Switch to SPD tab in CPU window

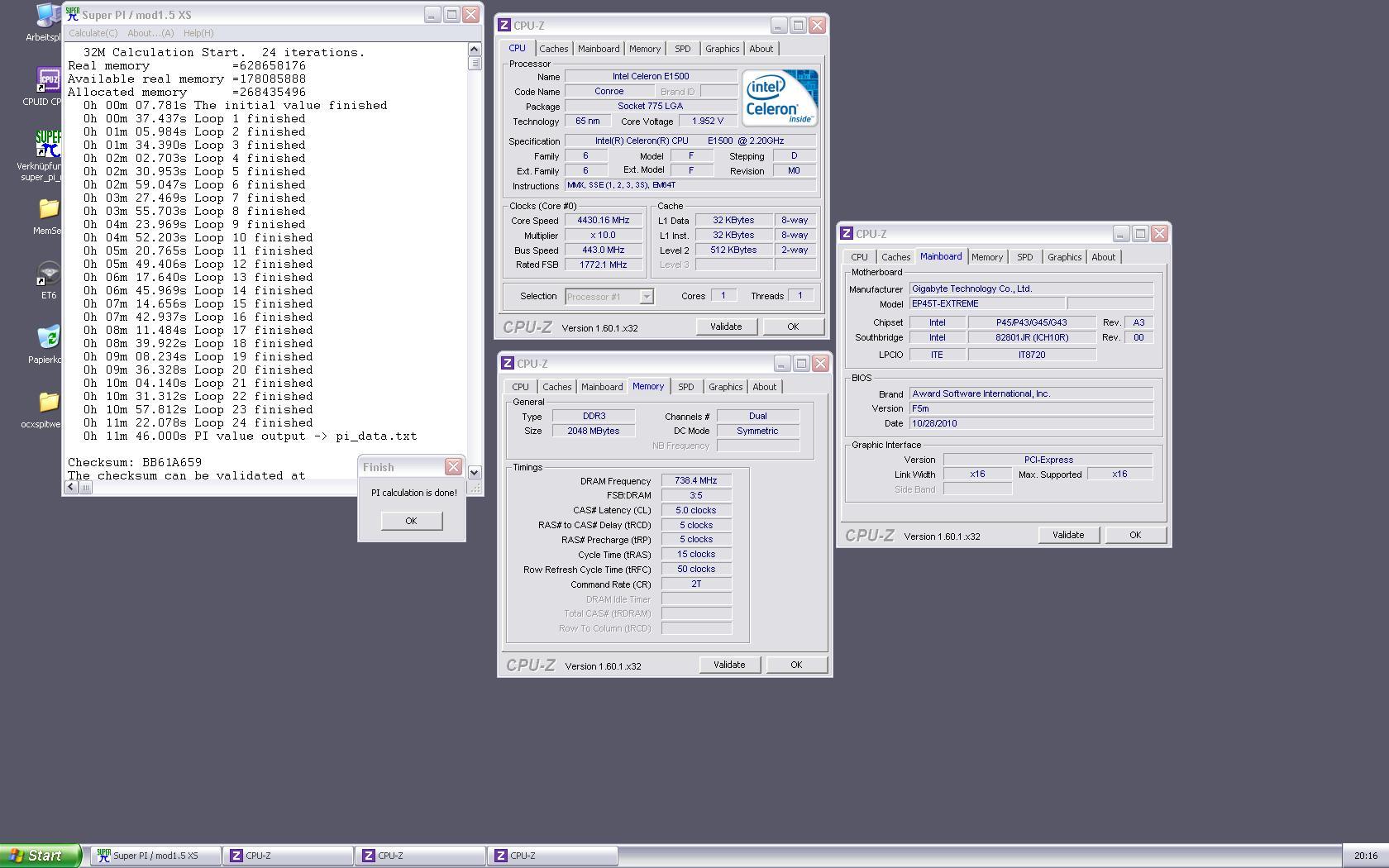tap(683, 49)
